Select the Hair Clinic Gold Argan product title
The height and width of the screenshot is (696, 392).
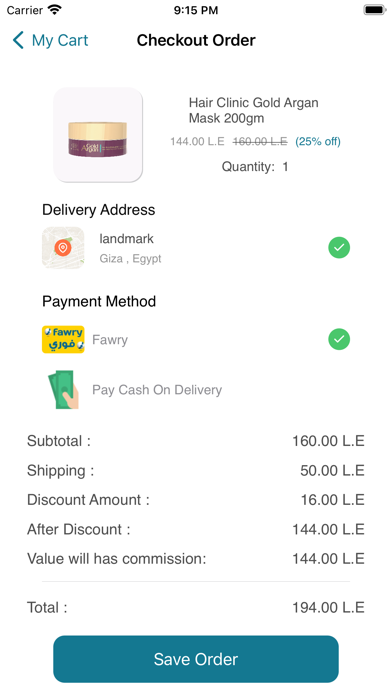[253, 111]
